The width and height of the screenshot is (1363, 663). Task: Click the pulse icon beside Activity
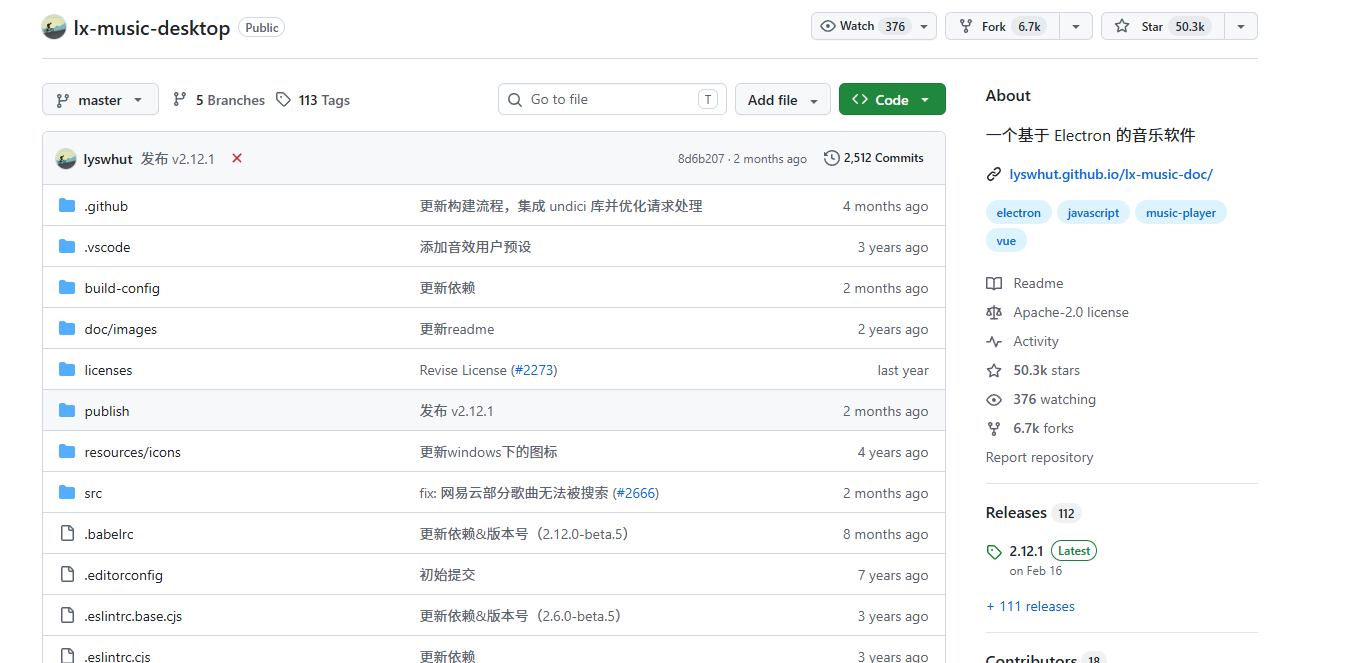tap(993, 341)
